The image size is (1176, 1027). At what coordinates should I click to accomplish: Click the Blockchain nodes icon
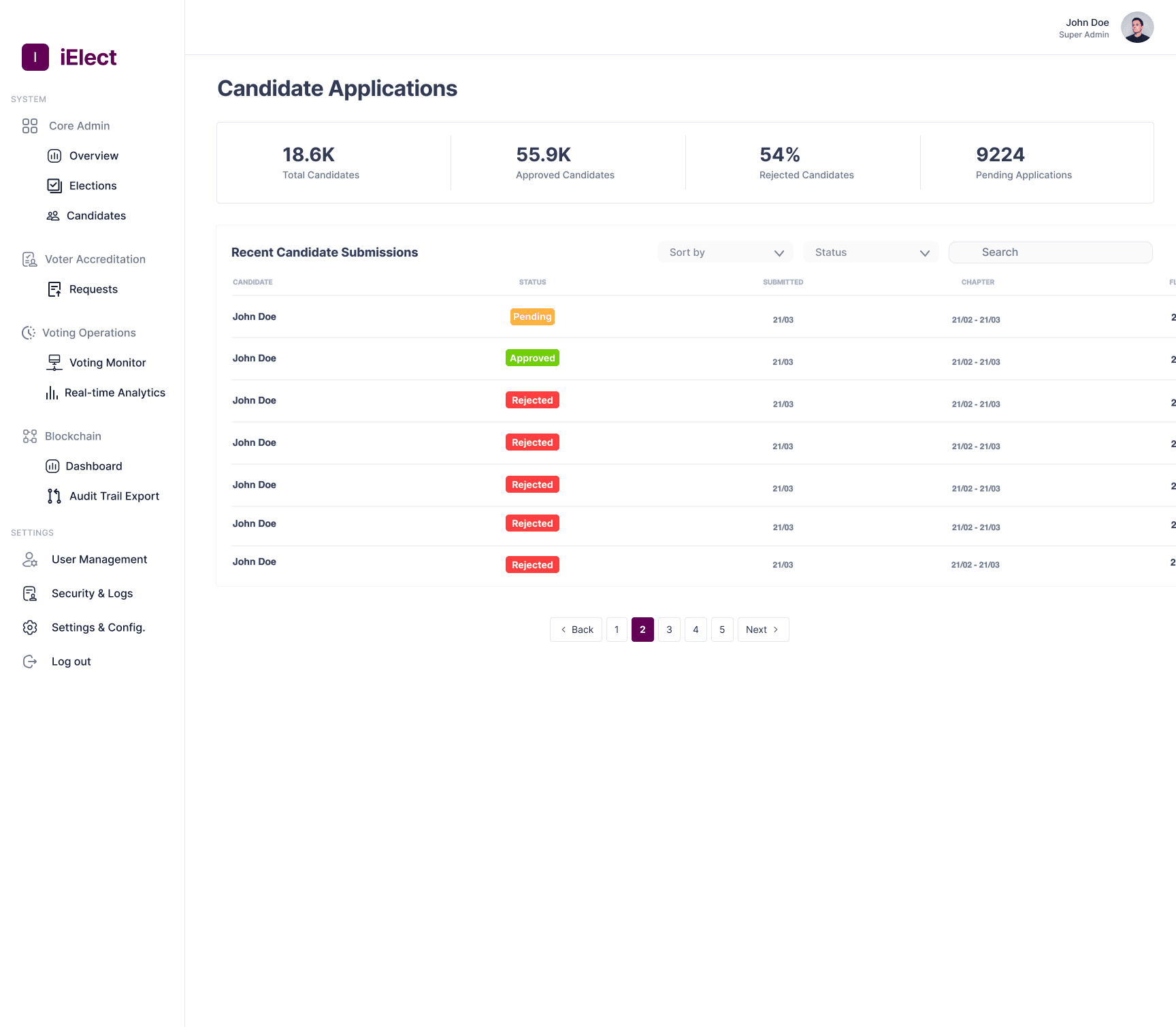[x=30, y=436]
